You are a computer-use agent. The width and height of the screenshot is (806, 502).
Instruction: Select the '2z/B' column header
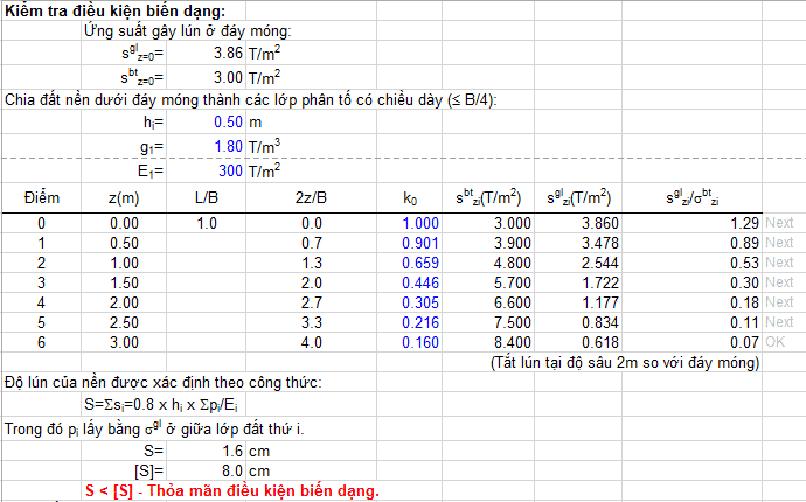click(312, 198)
